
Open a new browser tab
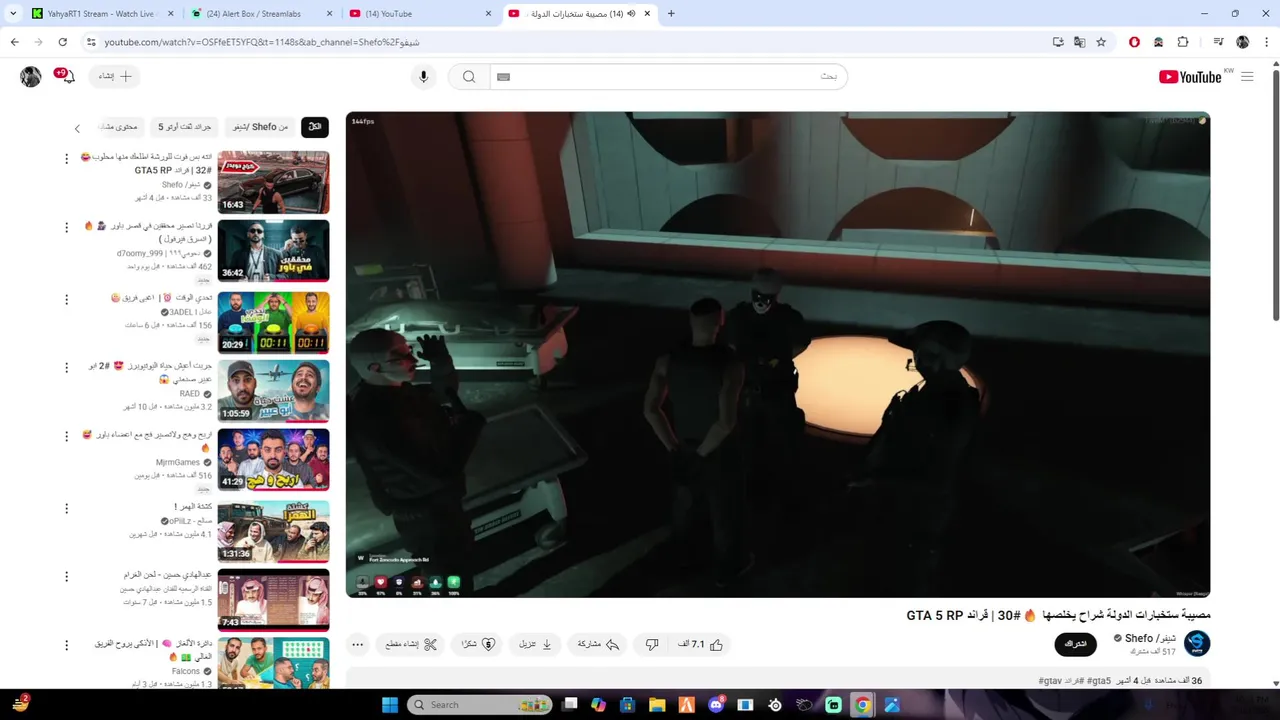click(x=671, y=14)
